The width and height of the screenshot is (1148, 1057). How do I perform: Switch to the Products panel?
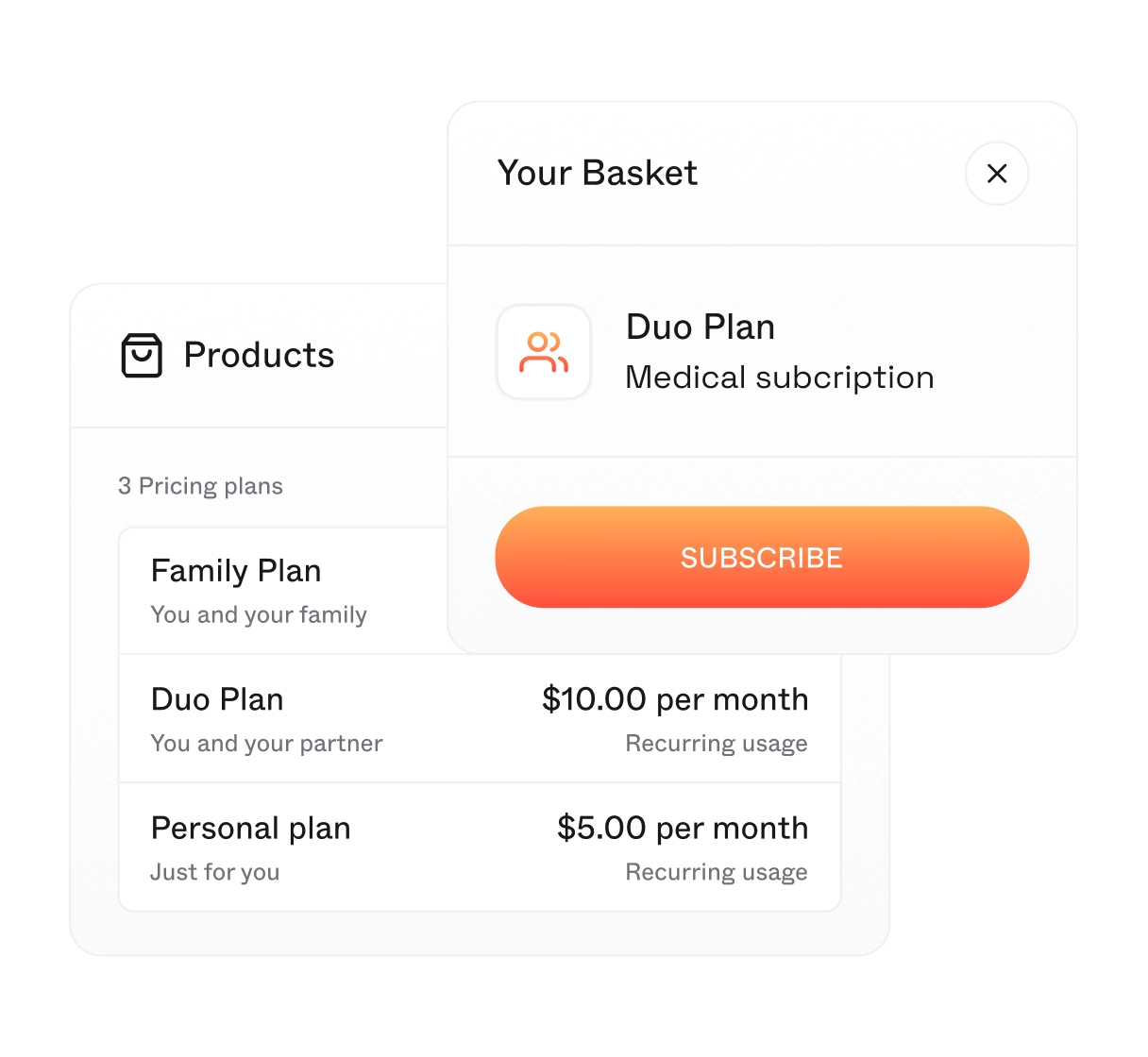[x=258, y=356]
